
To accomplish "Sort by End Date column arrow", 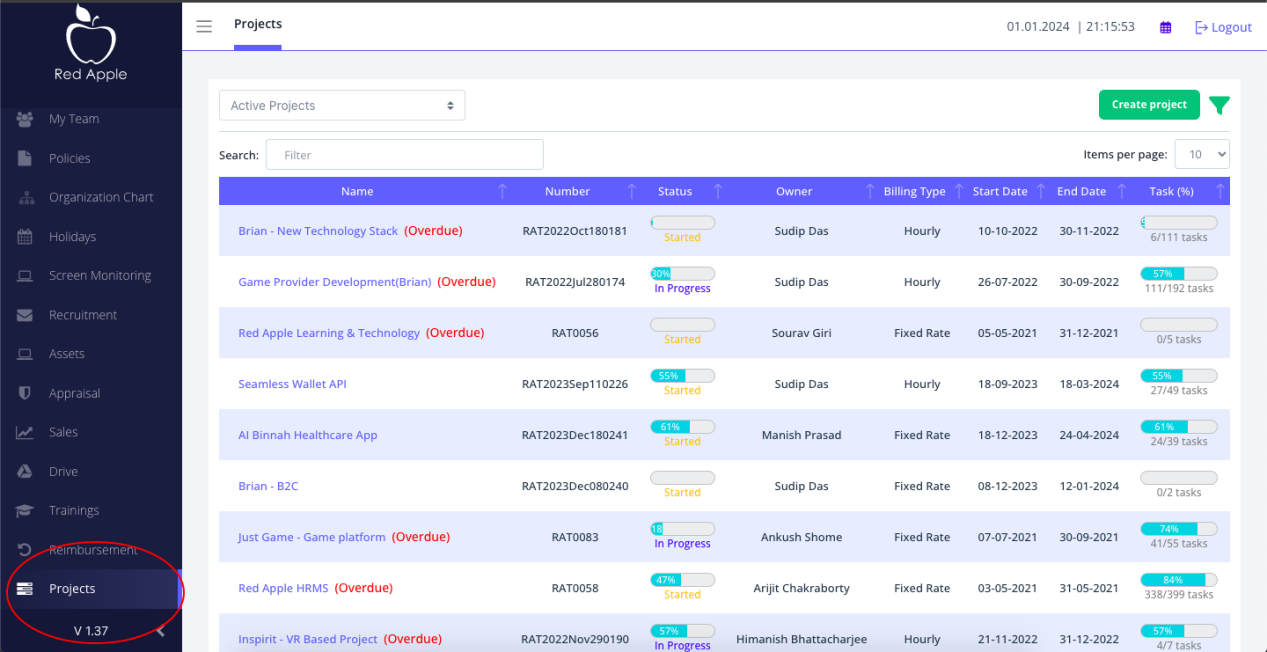I will pos(1122,191).
